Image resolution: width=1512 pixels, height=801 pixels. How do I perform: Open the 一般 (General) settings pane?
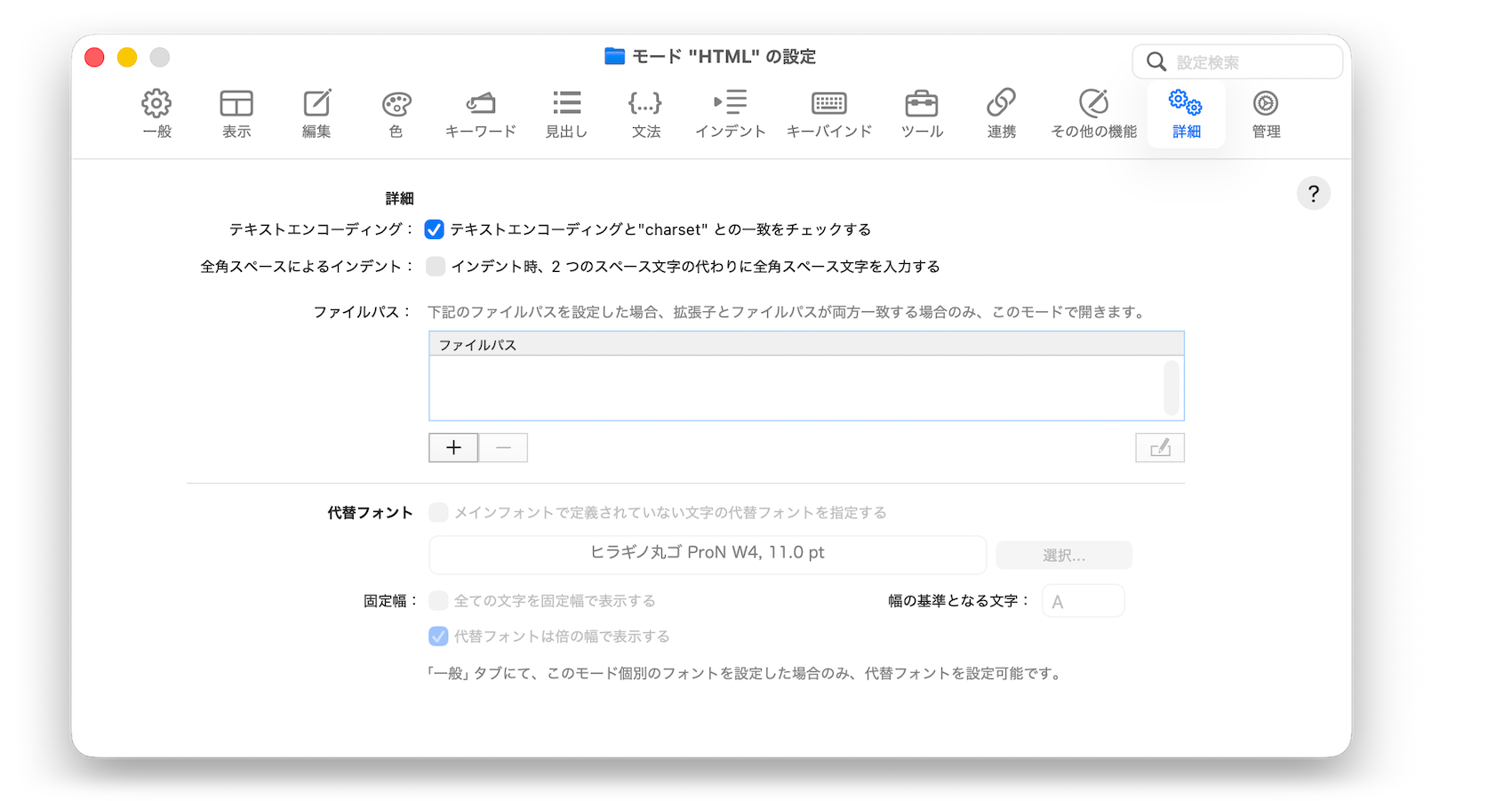[x=156, y=114]
